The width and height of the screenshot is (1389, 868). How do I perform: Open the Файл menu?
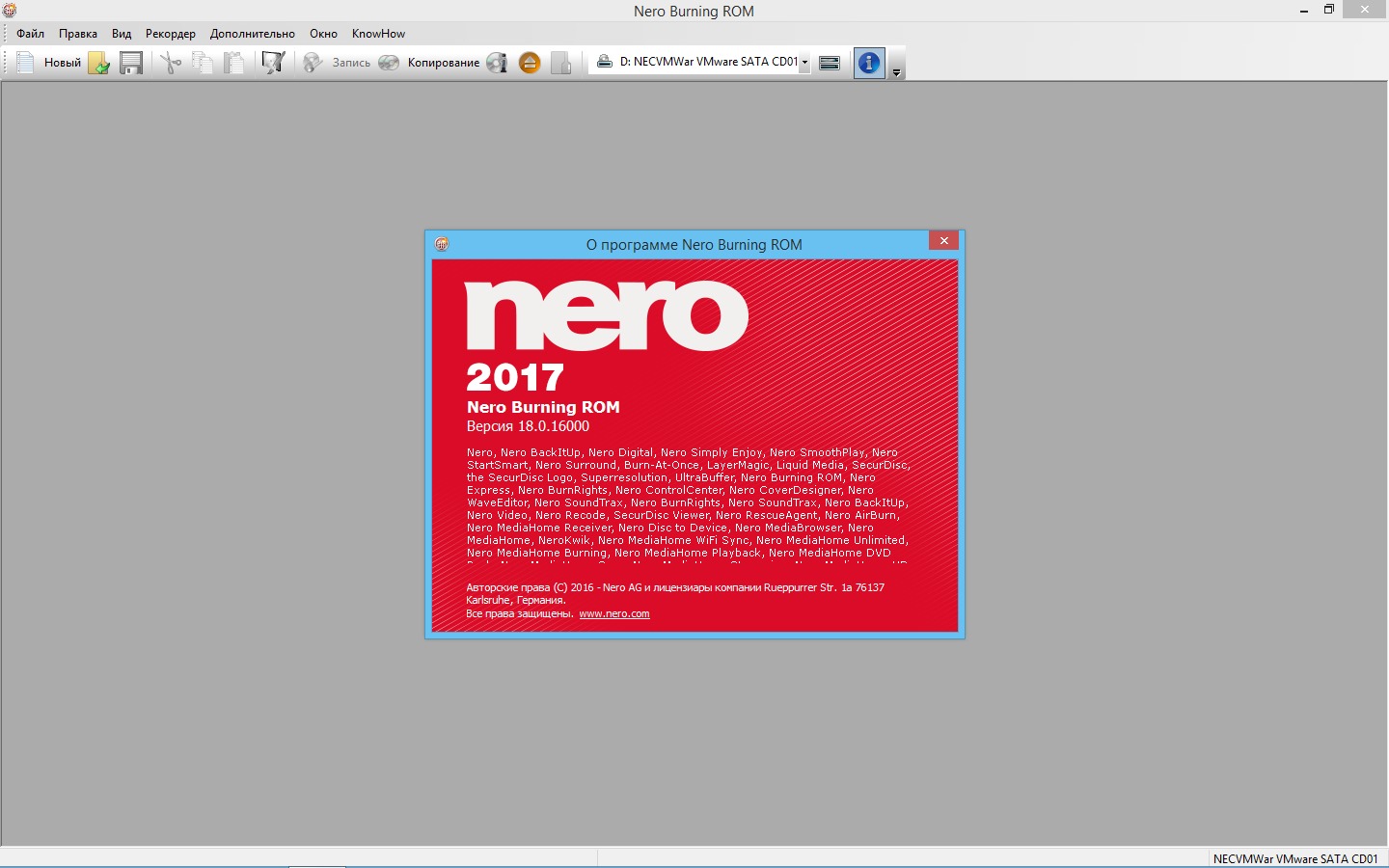point(30,33)
